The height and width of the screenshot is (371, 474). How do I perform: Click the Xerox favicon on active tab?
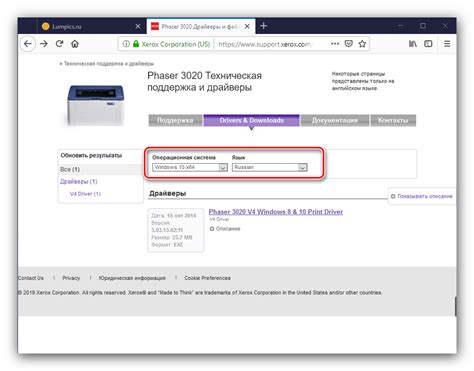(x=155, y=26)
